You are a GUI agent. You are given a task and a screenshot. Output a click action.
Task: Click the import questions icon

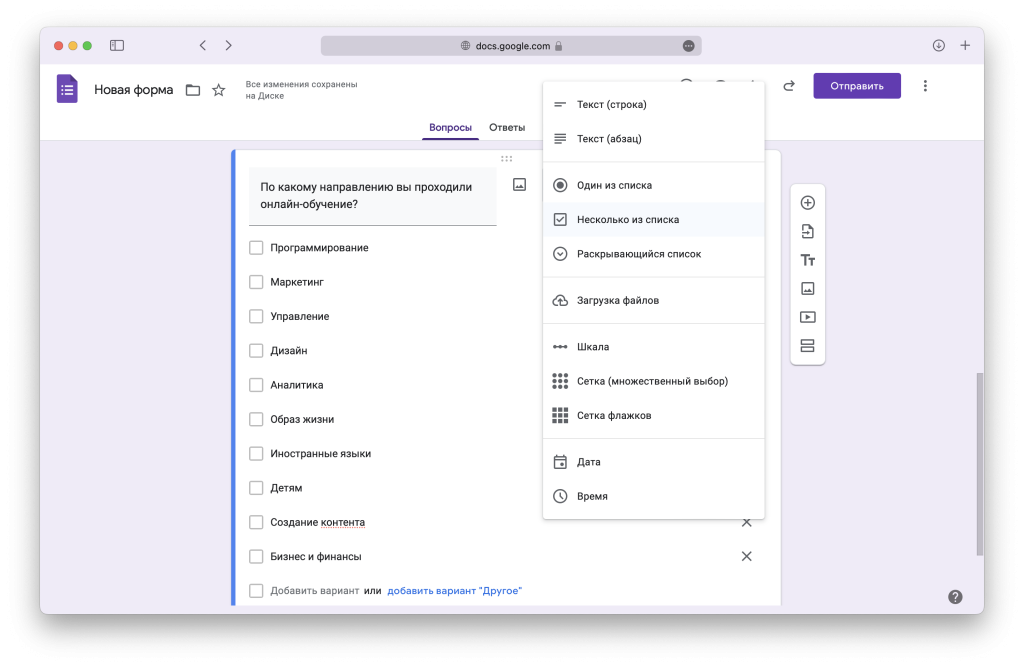(808, 232)
